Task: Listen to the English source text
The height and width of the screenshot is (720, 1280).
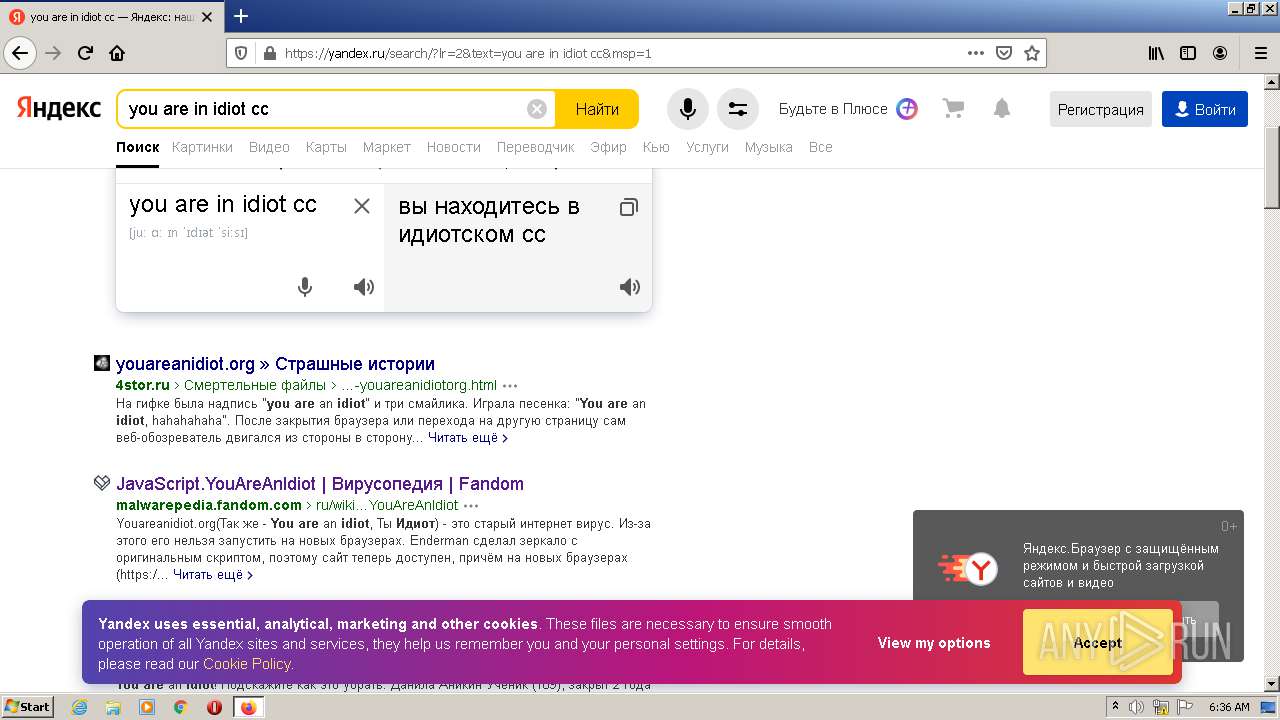Action: [x=364, y=287]
